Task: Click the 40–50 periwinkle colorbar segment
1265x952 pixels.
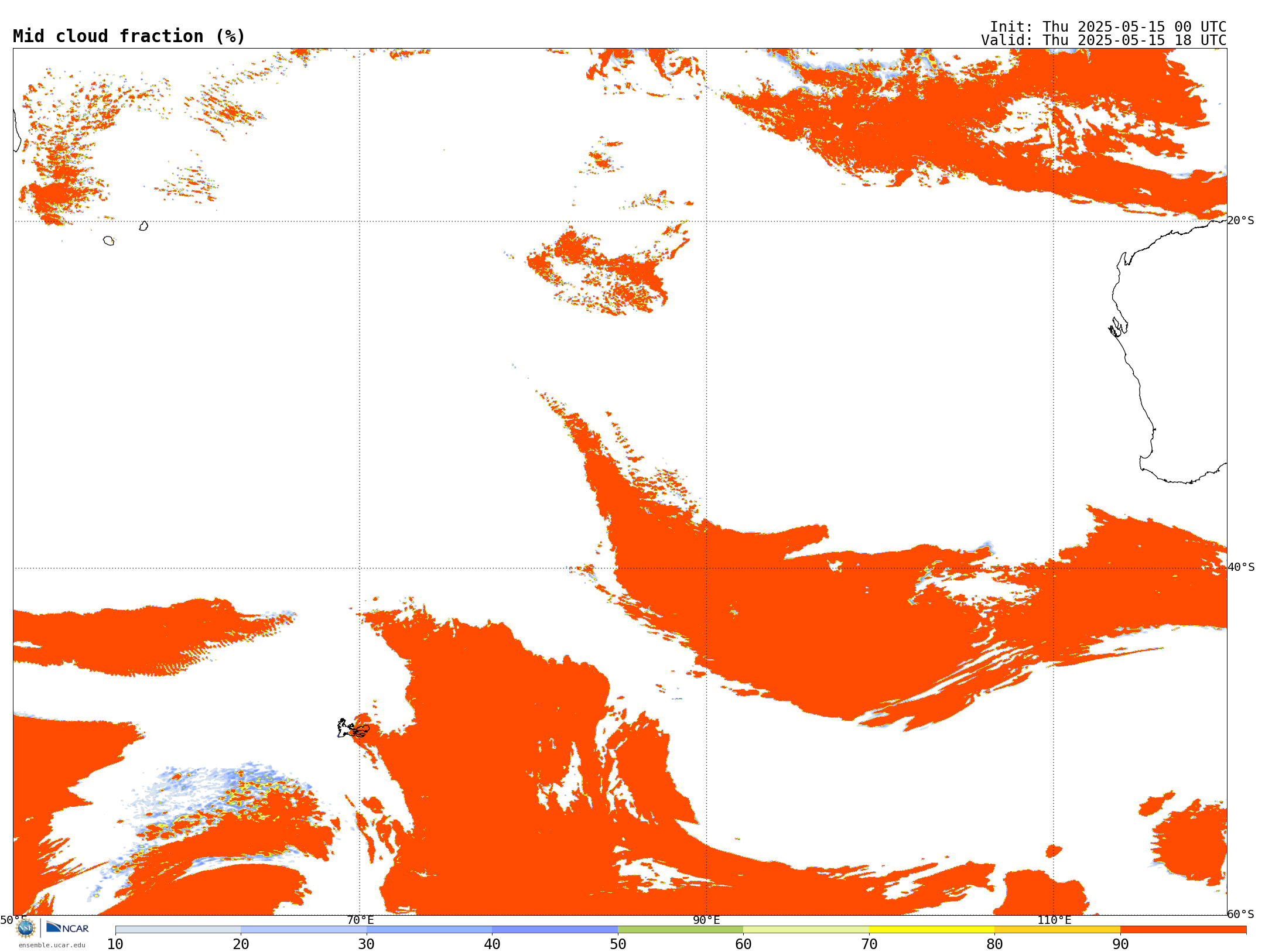Action: click(555, 930)
